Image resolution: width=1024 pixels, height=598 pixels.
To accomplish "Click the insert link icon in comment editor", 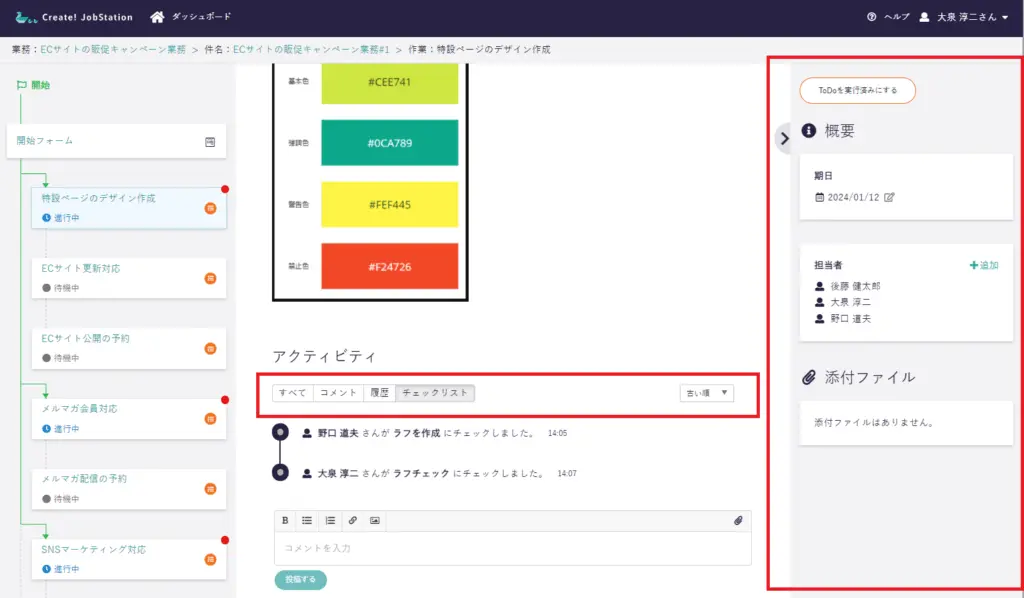I will click(352, 521).
